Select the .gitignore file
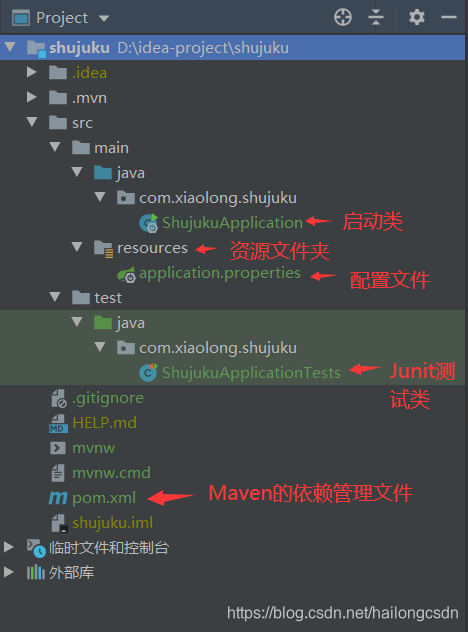The image size is (468, 632). pyautogui.click(x=108, y=398)
